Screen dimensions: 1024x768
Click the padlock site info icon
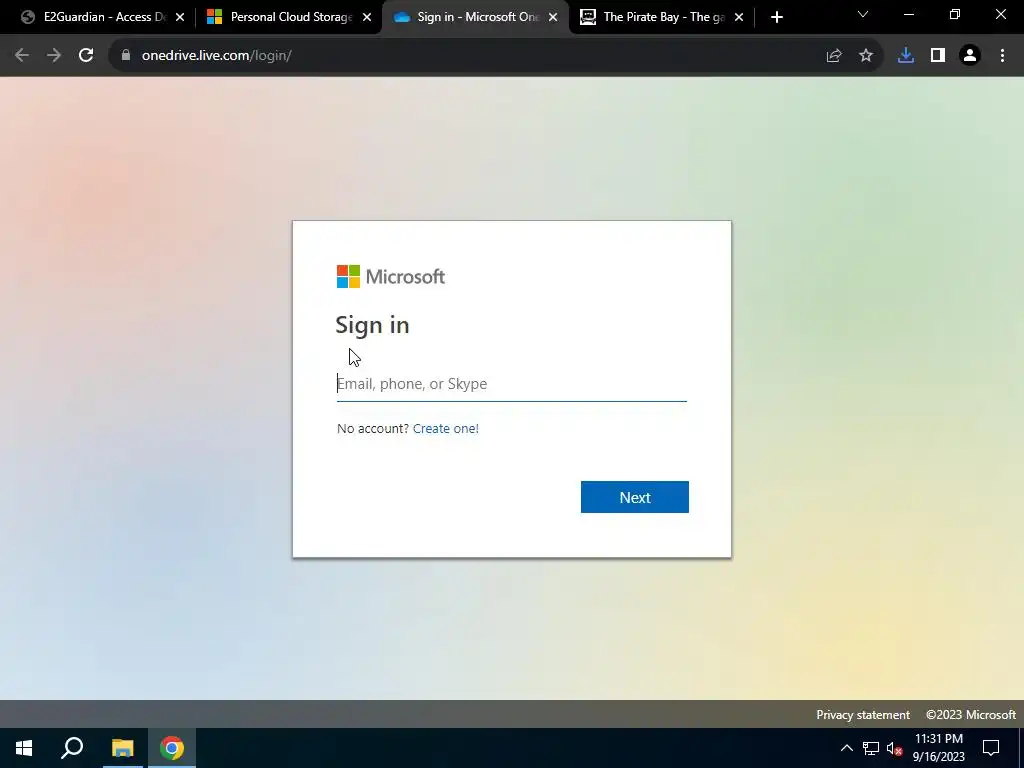[125, 56]
